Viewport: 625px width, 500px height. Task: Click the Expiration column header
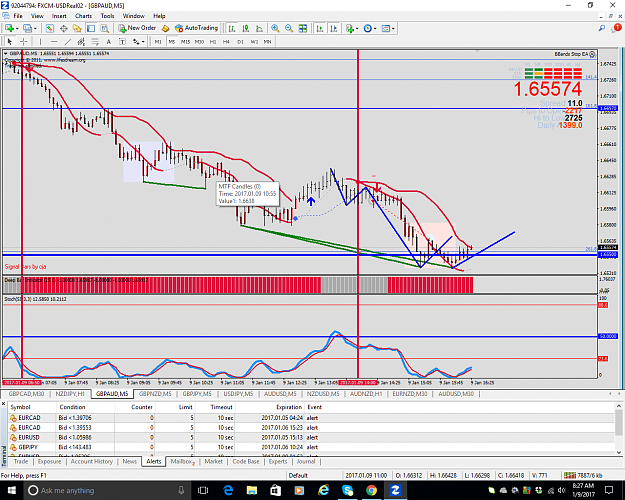289,407
